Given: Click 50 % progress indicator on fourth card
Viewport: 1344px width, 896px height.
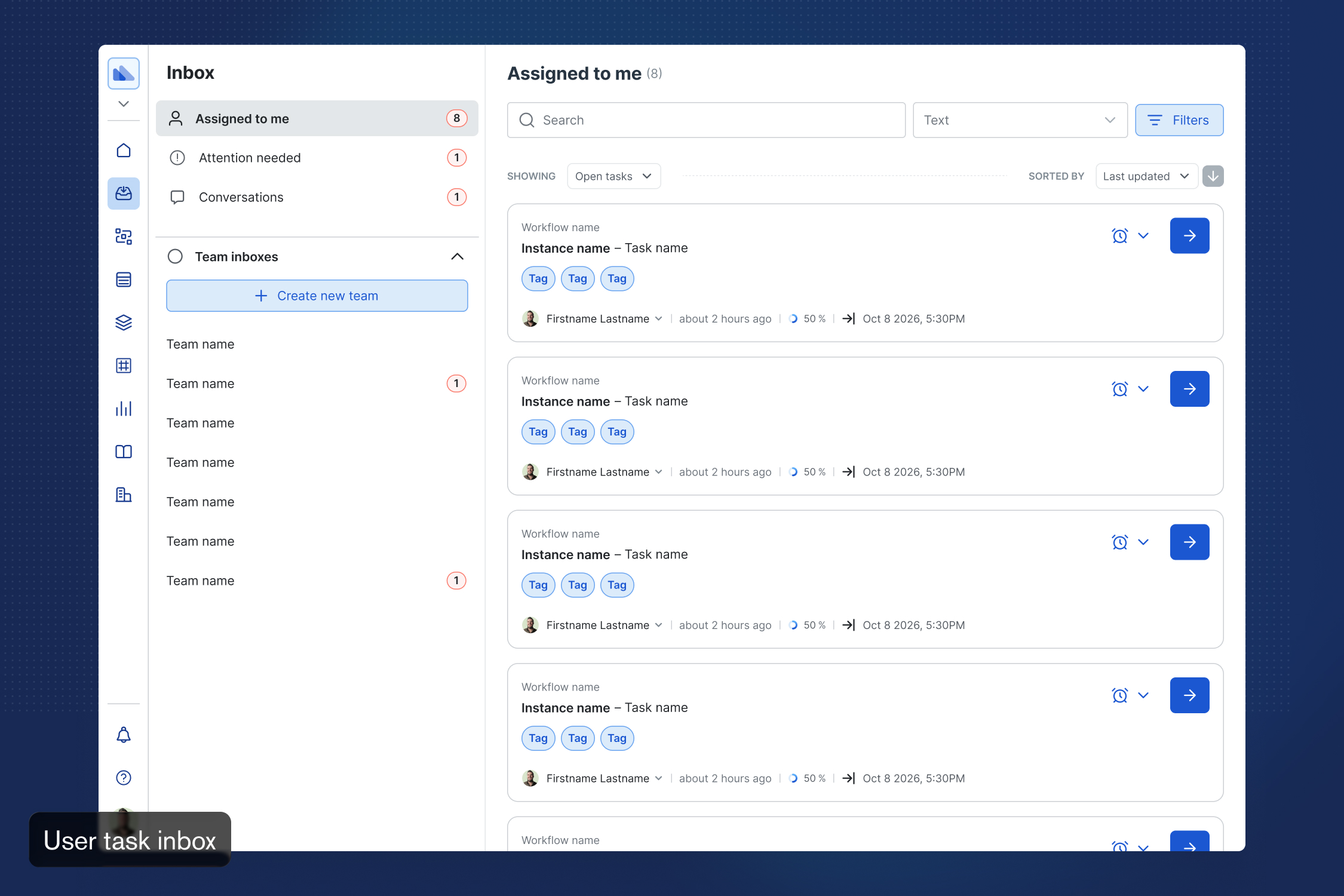Looking at the screenshot, I should coord(808,778).
